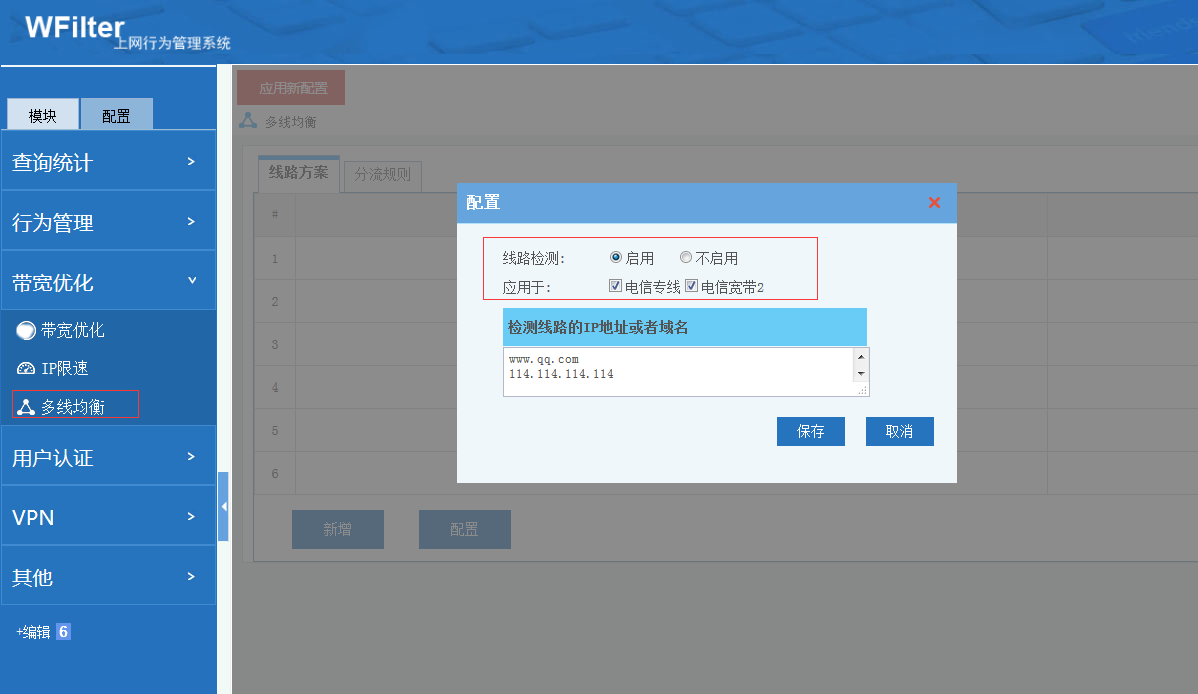
Task: Click the textarea scrollbar down arrow
Action: click(861, 373)
